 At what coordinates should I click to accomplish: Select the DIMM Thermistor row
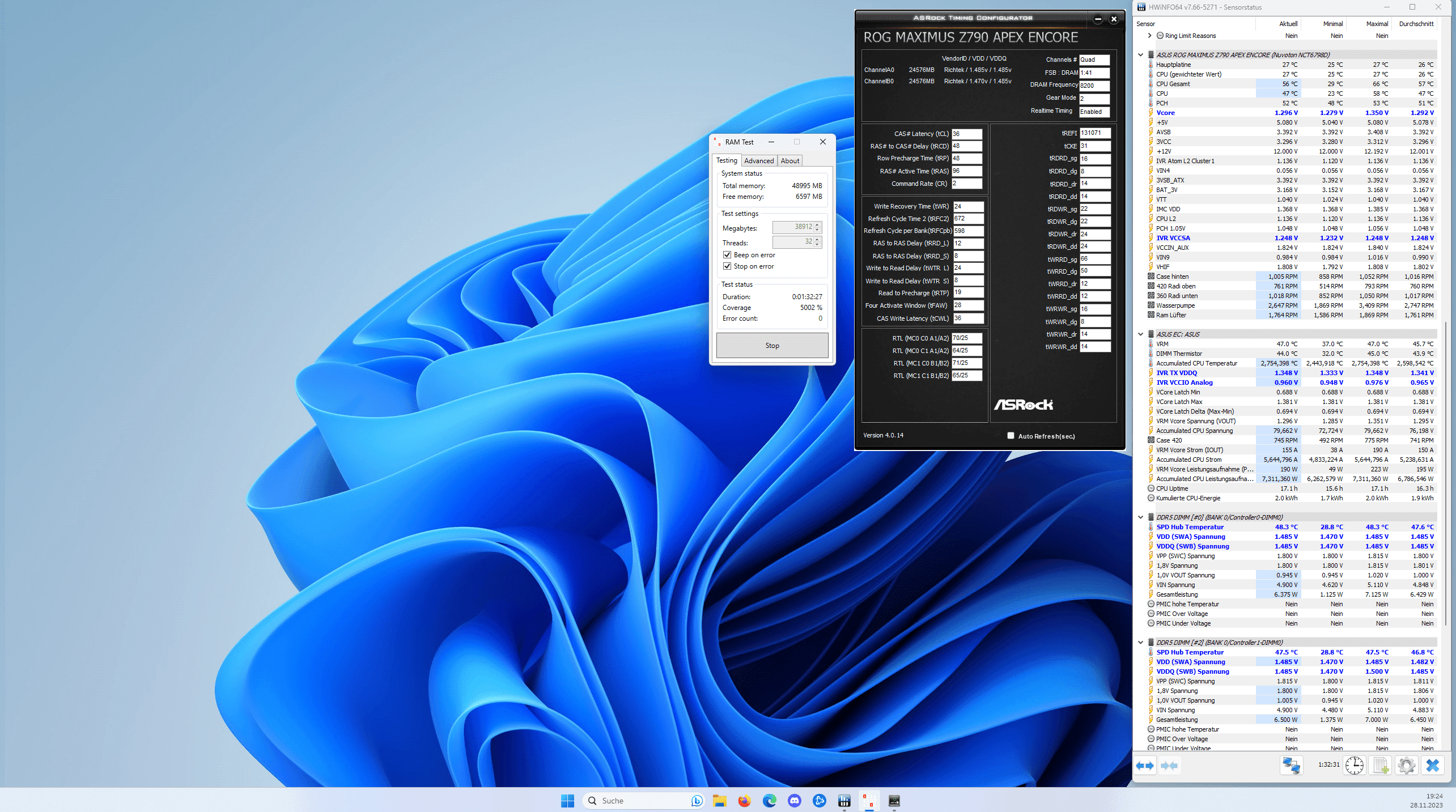tap(1291, 354)
